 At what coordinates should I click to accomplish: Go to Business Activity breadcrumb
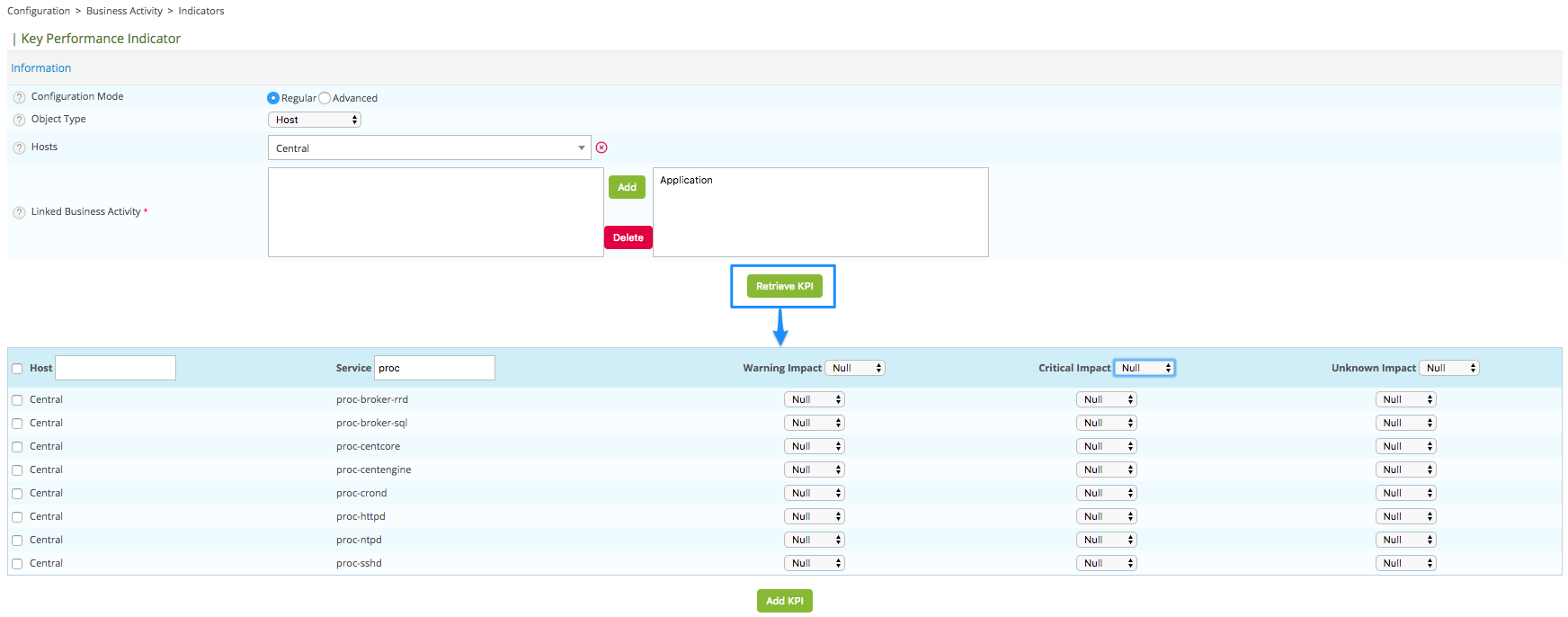click(124, 11)
